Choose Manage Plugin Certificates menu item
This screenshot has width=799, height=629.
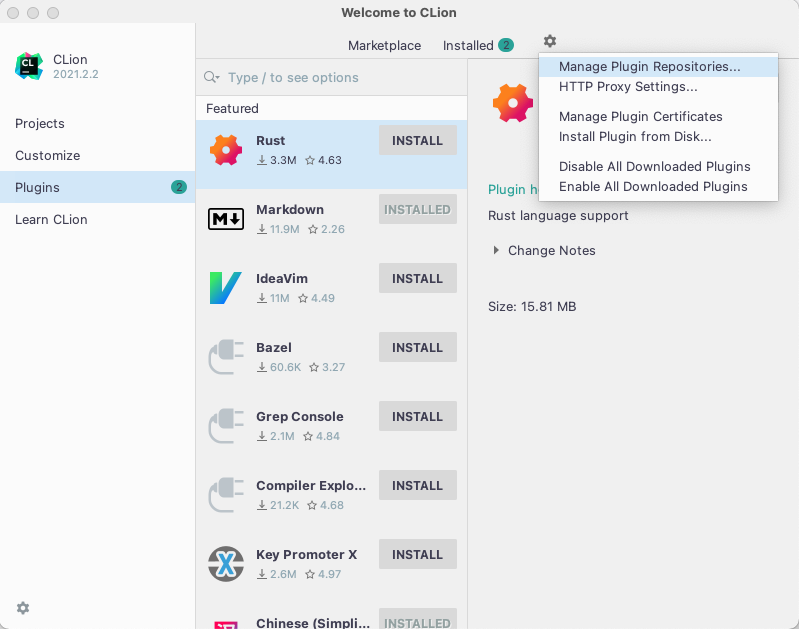(658, 117)
